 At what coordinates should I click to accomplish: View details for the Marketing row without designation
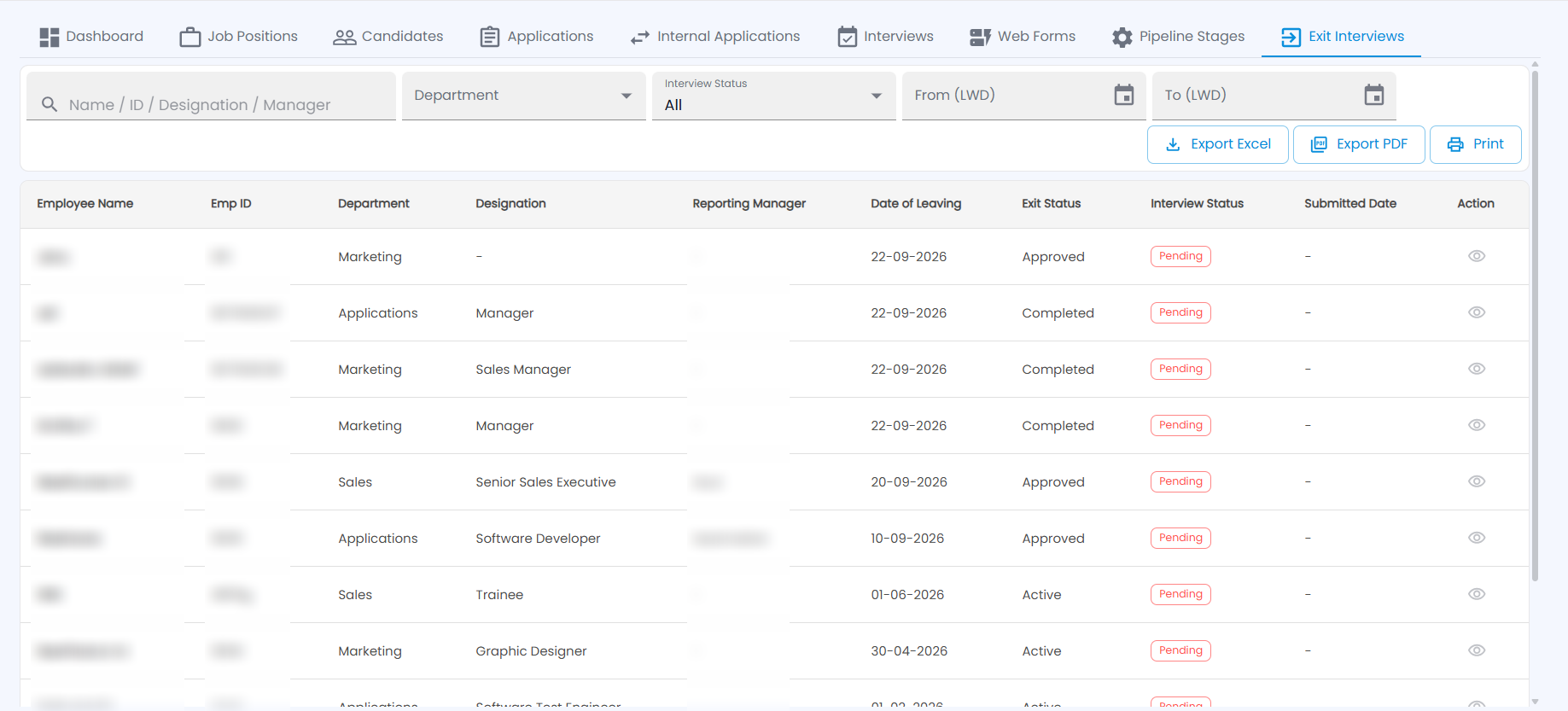point(1477,256)
